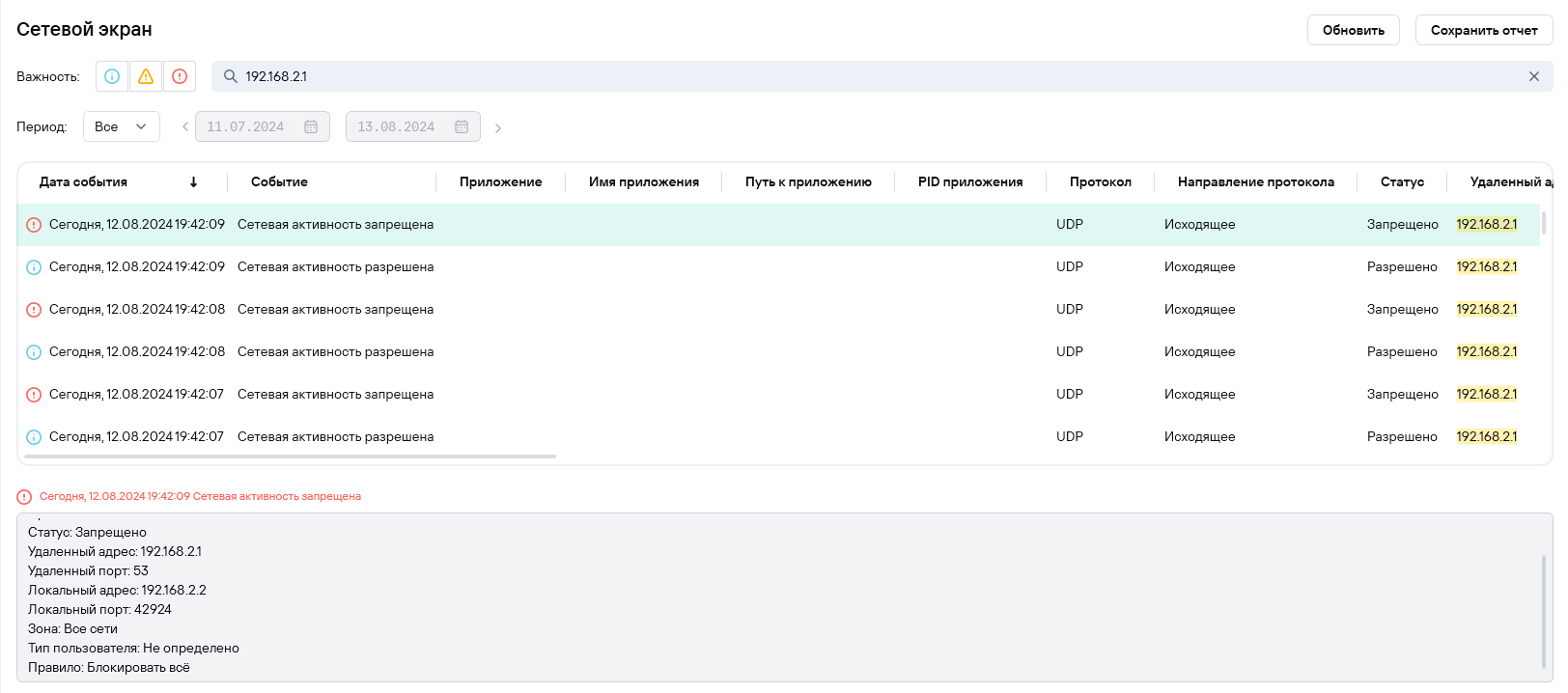Click the Событие column header
Screen dimensions: 1568x693
[x=279, y=181]
